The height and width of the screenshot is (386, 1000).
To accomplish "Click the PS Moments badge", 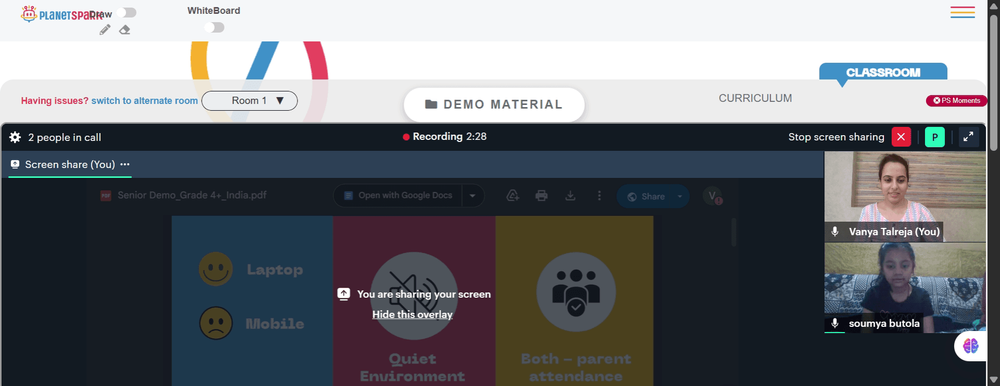I will click(957, 100).
